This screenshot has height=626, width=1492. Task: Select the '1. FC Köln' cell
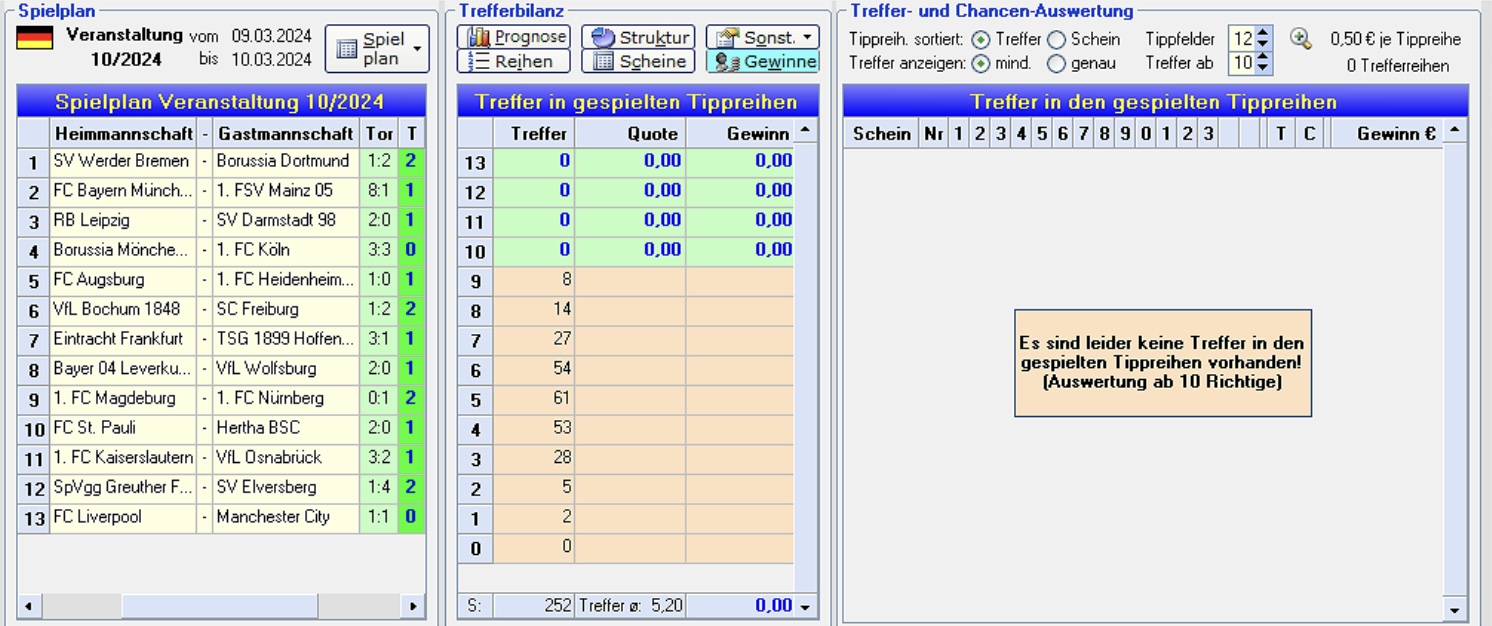286,250
